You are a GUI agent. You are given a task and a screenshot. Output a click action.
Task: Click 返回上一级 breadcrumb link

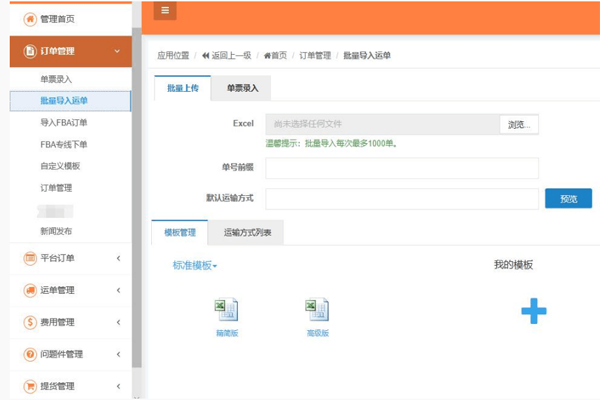pos(230,56)
